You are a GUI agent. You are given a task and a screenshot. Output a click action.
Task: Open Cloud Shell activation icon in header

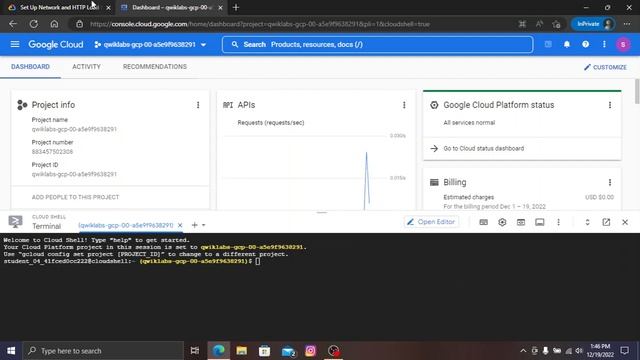(x=548, y=44)
